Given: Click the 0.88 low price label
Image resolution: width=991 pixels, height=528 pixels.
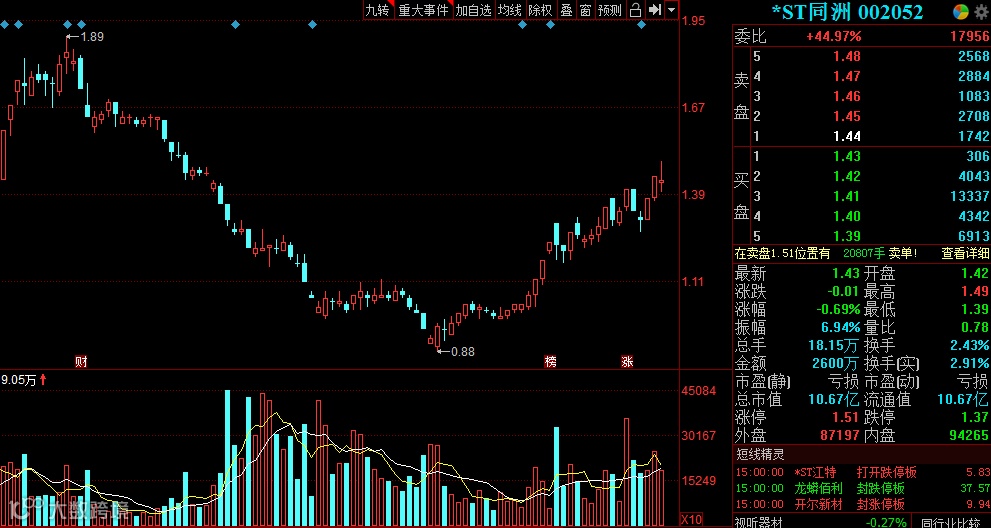Looking at the screenshot, I should (463, 352).
